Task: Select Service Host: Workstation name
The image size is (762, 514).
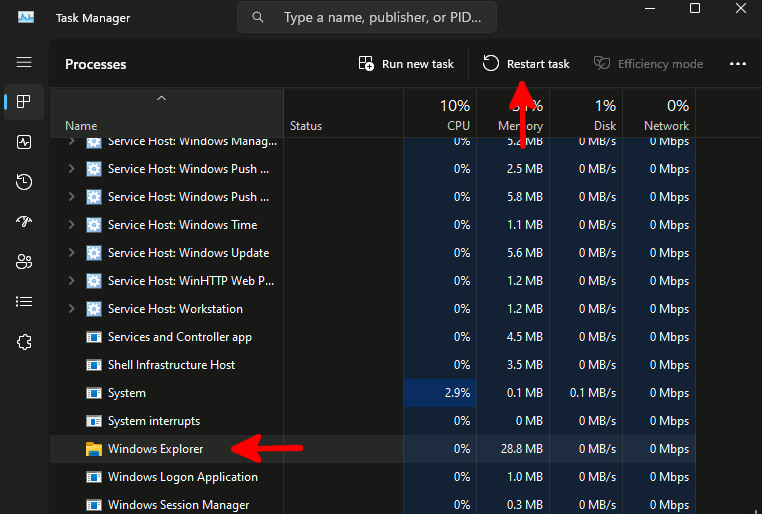Action: (x=175, y=309)
